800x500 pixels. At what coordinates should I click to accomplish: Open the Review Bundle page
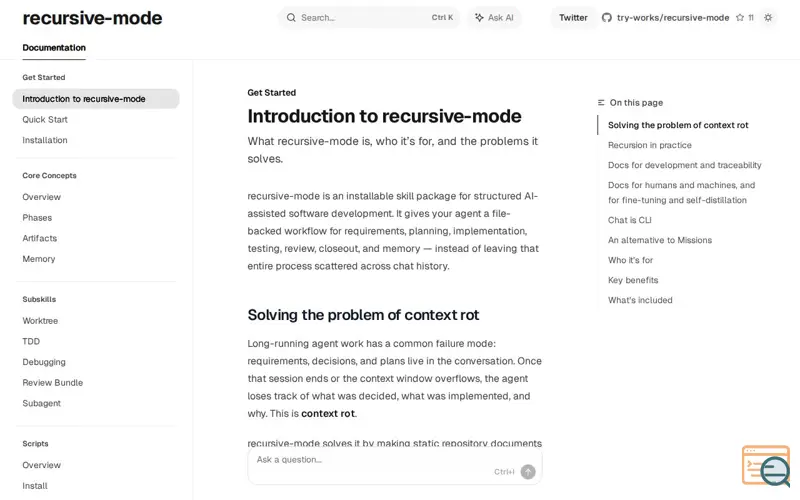(x=53, y=383)
